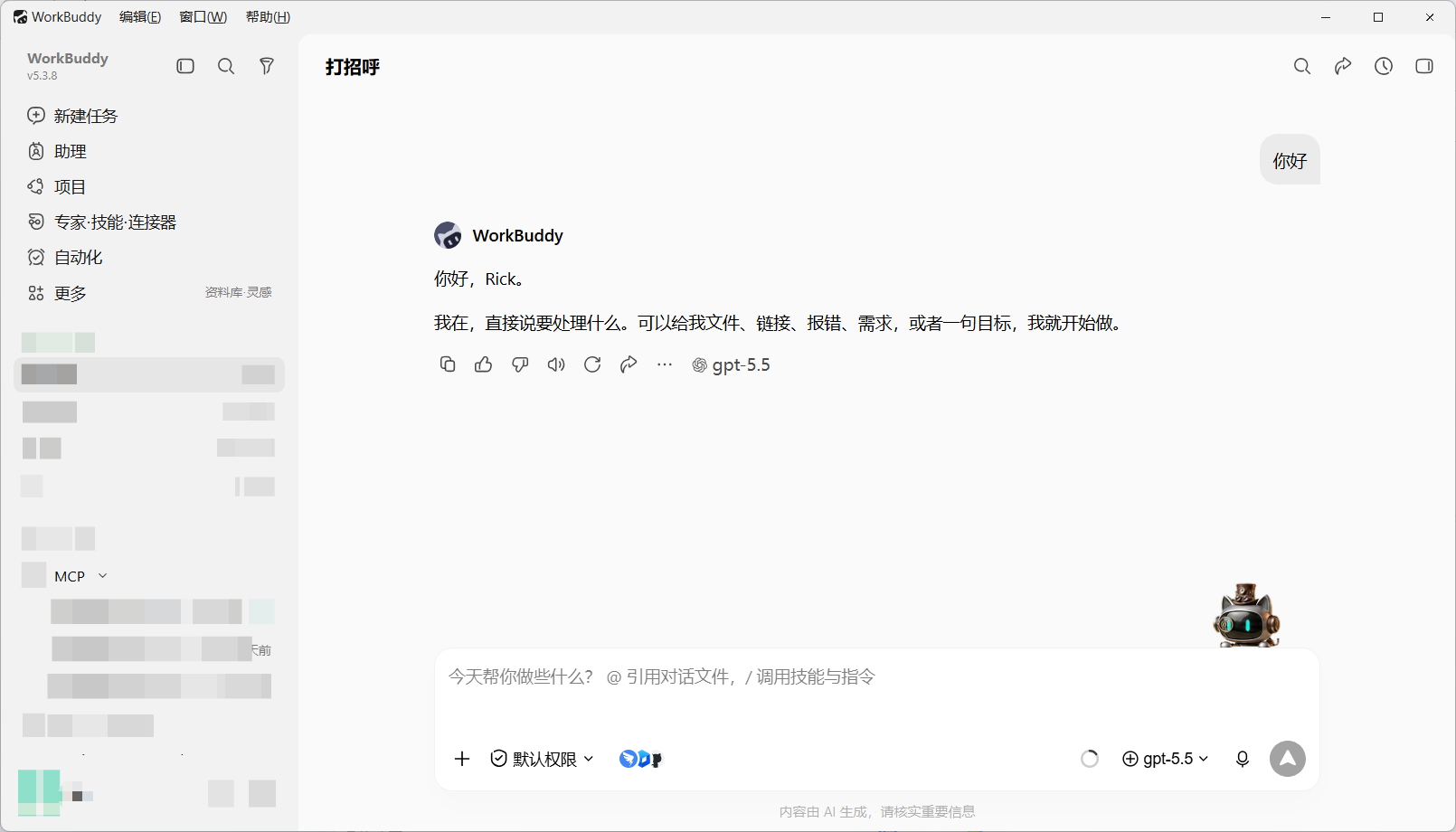The width and height of the screenshot is (1456, 832).
Task: Click the robot cat mascot
Action: (1247, 615)
